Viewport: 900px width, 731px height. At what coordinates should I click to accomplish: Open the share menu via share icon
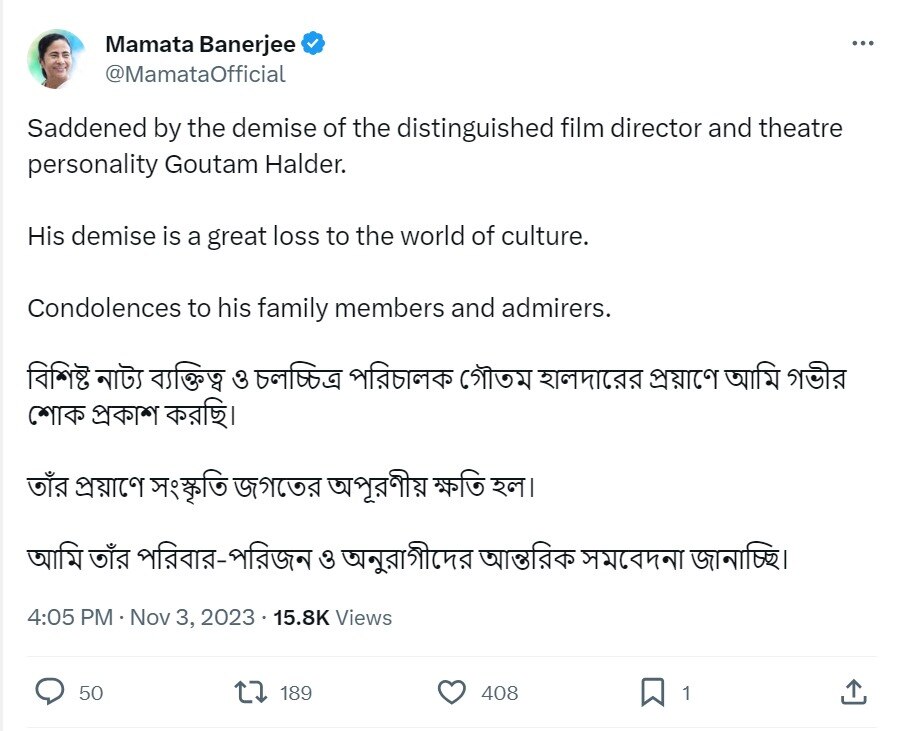click(853, 691)
